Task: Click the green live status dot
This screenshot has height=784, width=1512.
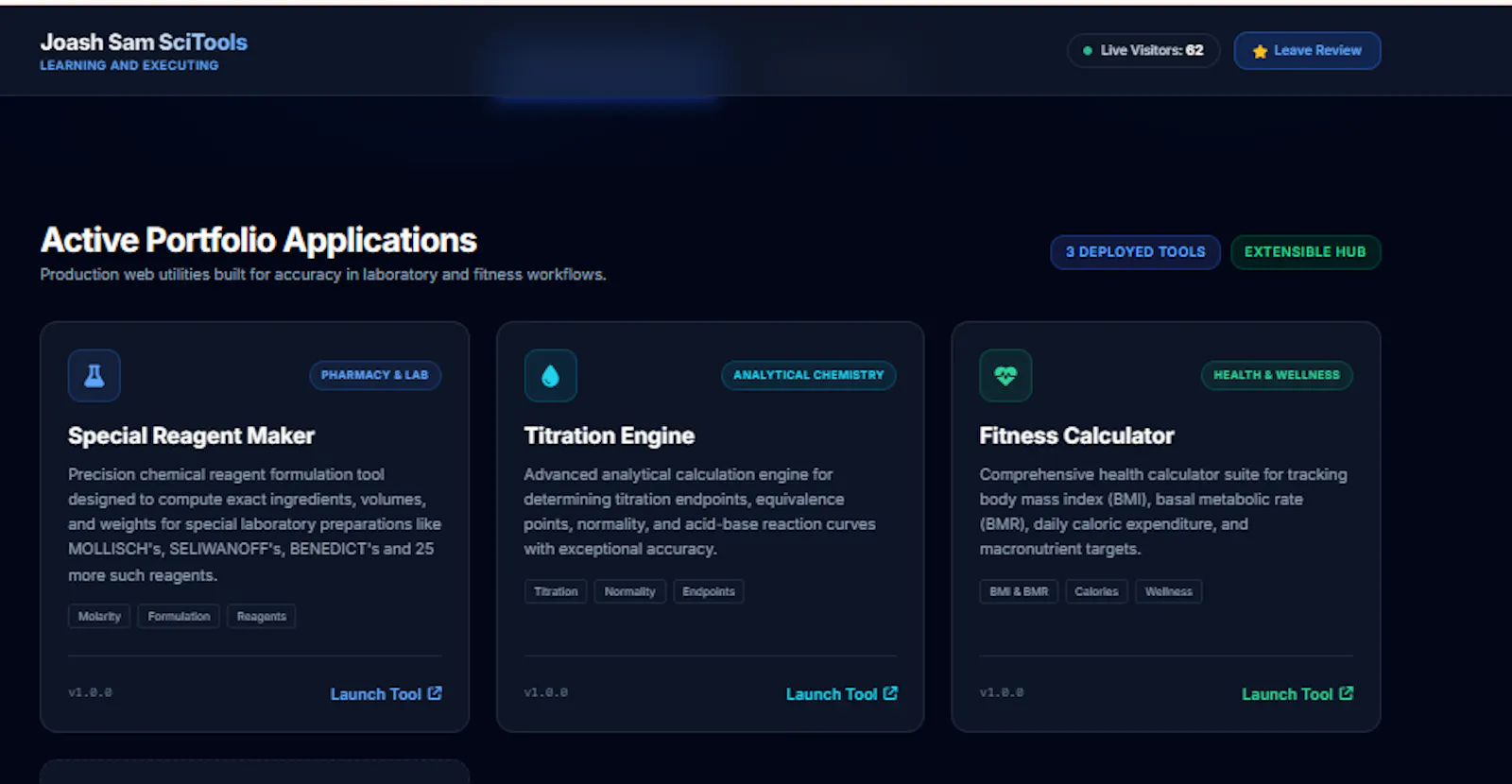Action: tap(1088, 51)
